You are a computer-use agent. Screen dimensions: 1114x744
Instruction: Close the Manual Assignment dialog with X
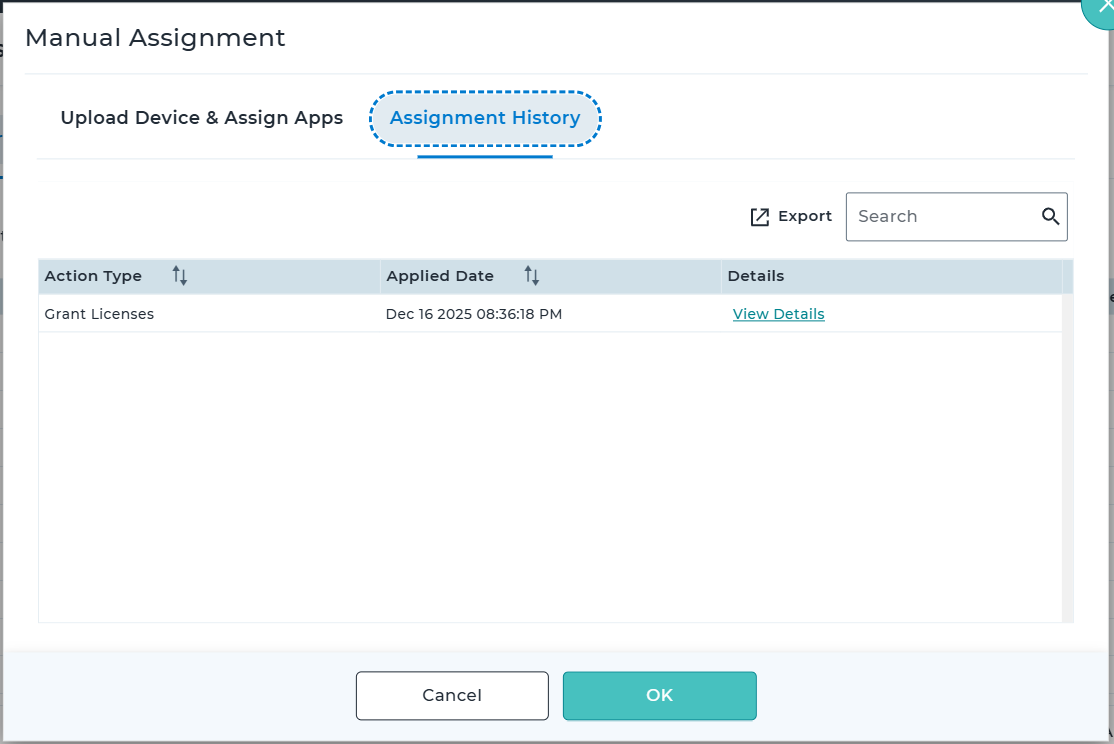point(1104,6)
